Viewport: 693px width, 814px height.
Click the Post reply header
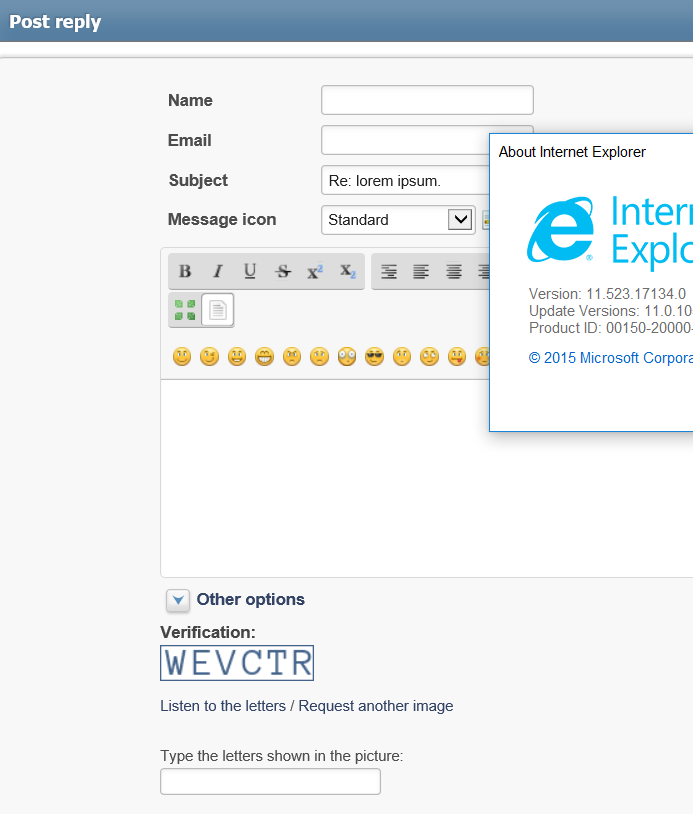pos(55,22)
